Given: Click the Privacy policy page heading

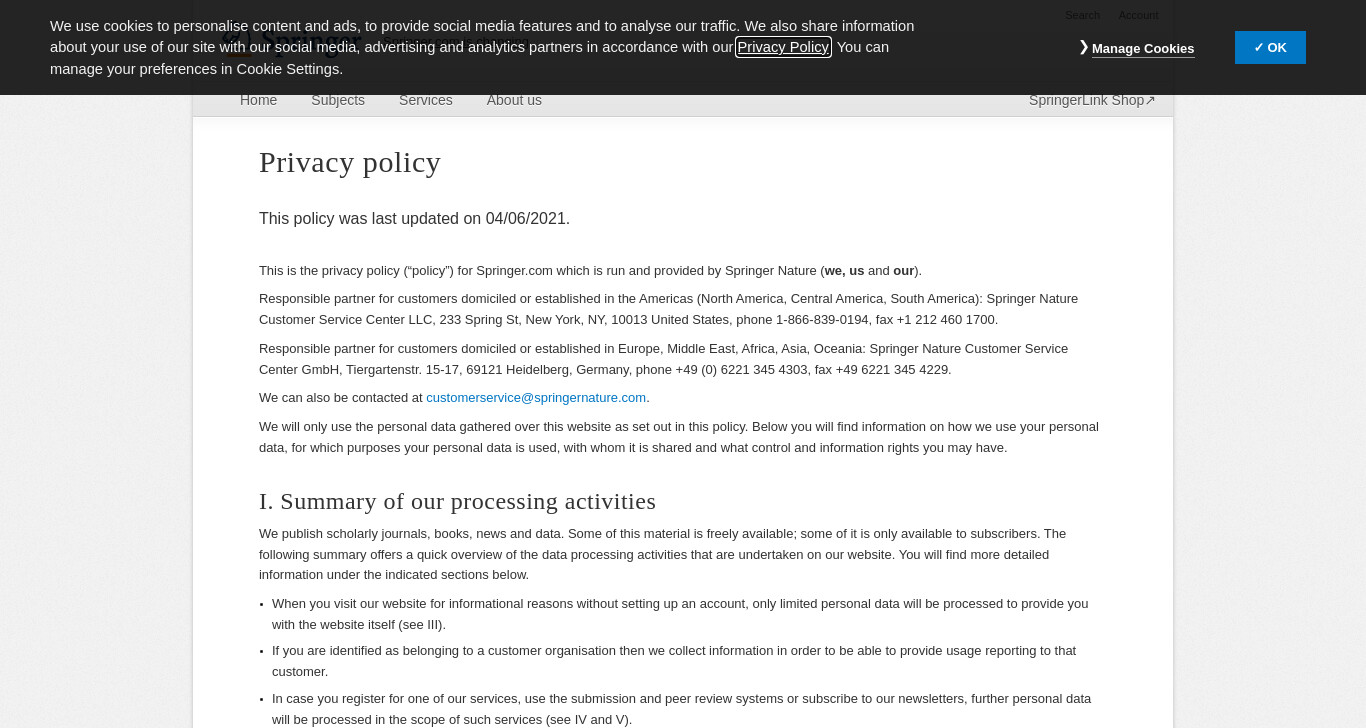Looking at the screenshot, I should (350, 162).
